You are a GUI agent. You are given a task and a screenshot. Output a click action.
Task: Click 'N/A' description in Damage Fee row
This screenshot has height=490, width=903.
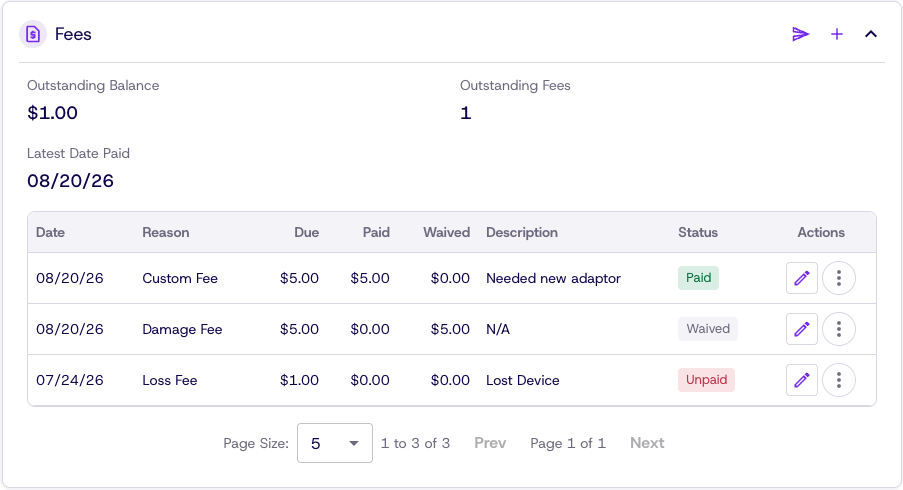click(x=498, y=329)
